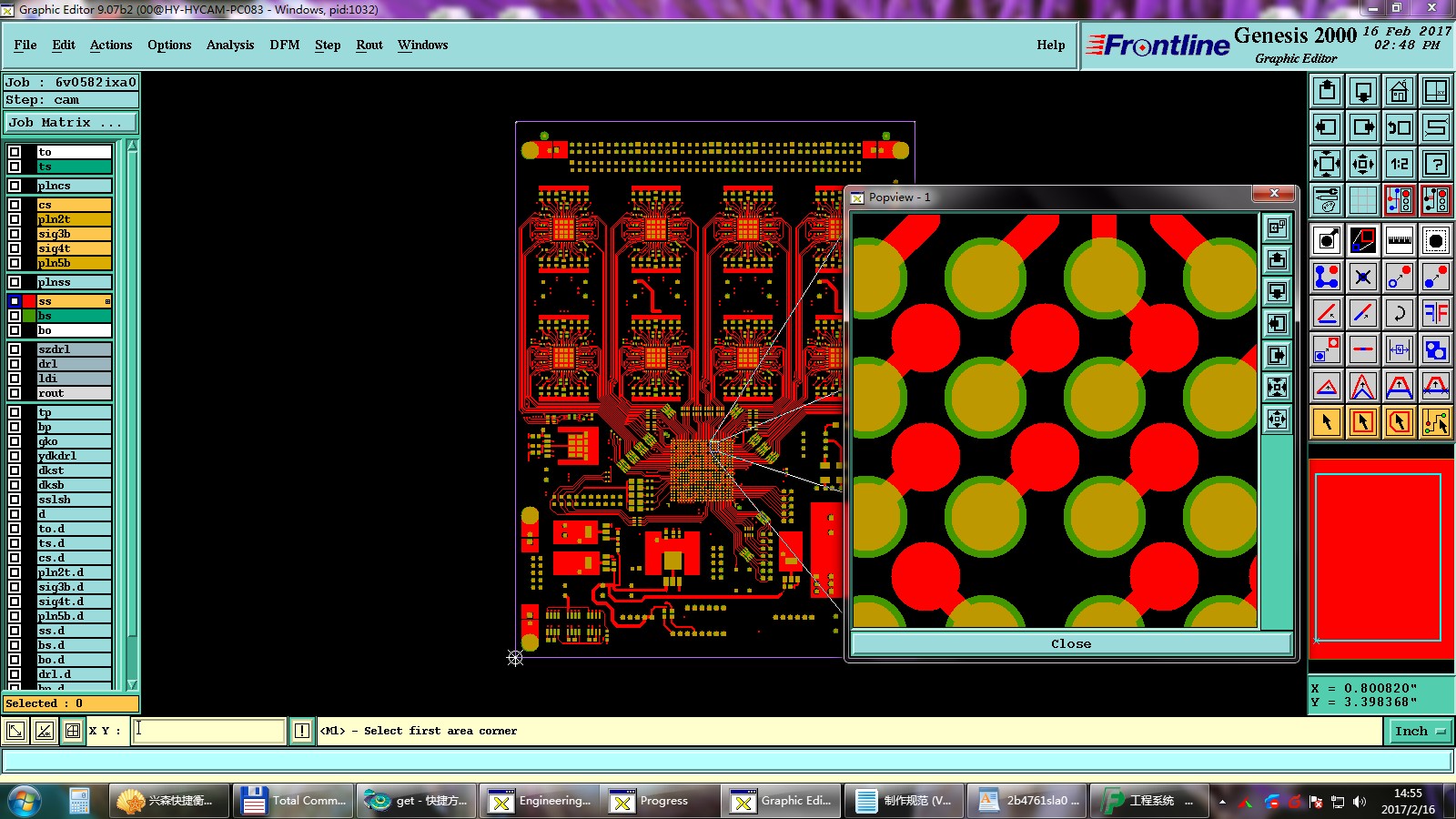Click the X Y coordinate input field
Screen dimensions: 1456x819
click(x=208, y=731)
